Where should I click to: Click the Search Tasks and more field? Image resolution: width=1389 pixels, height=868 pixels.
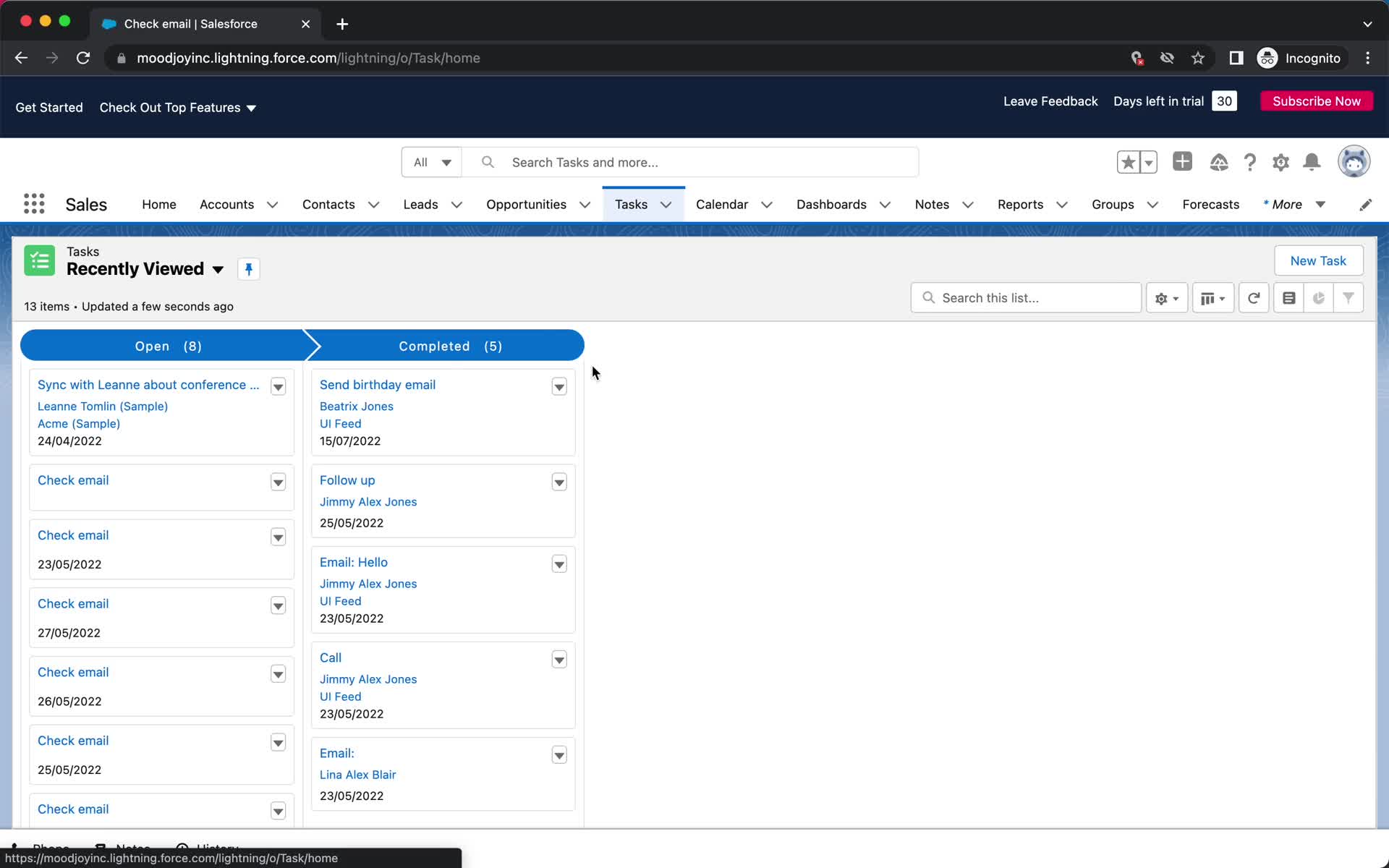(x=690, y=162)
